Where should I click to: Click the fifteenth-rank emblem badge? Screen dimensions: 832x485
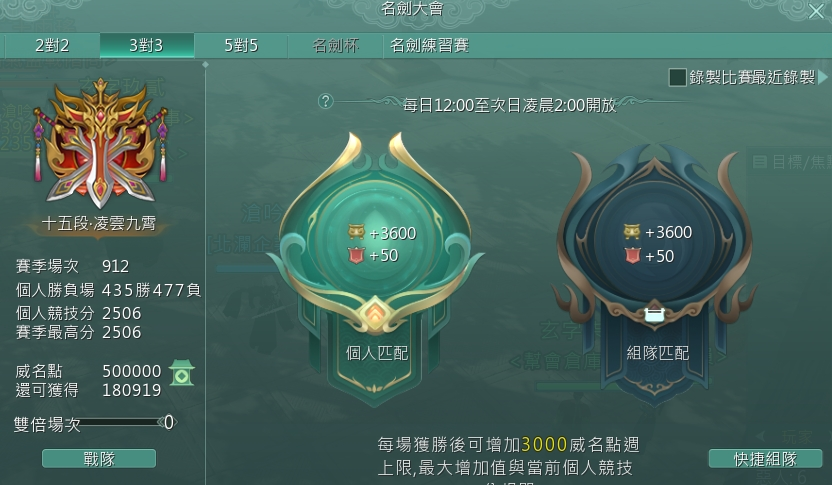tap(100, 142)
